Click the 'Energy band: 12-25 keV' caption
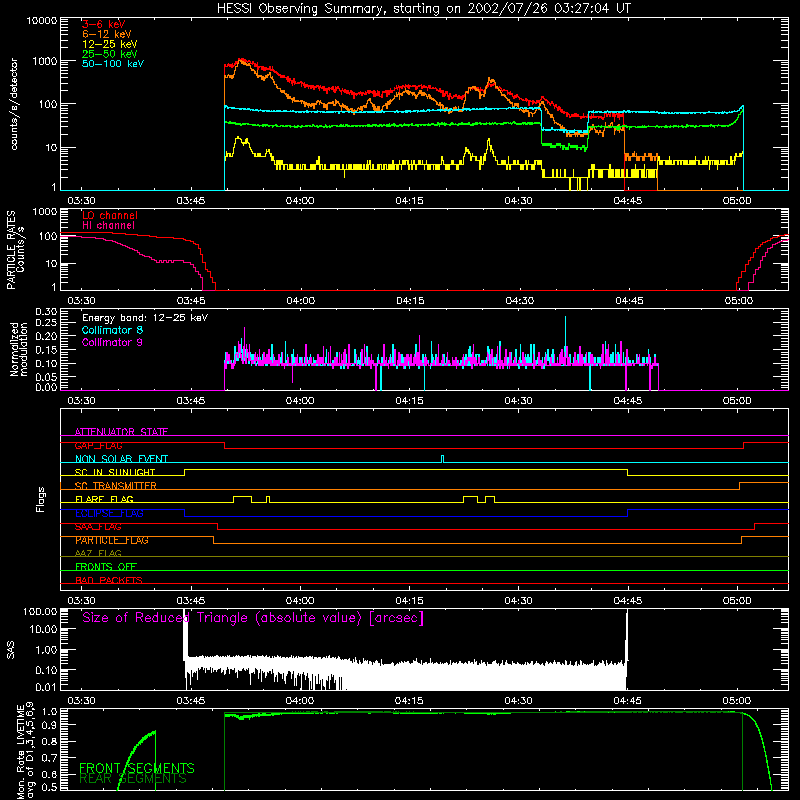Image resolution: width=800 pixels, height=800 pixels. (x=145, y=318)
